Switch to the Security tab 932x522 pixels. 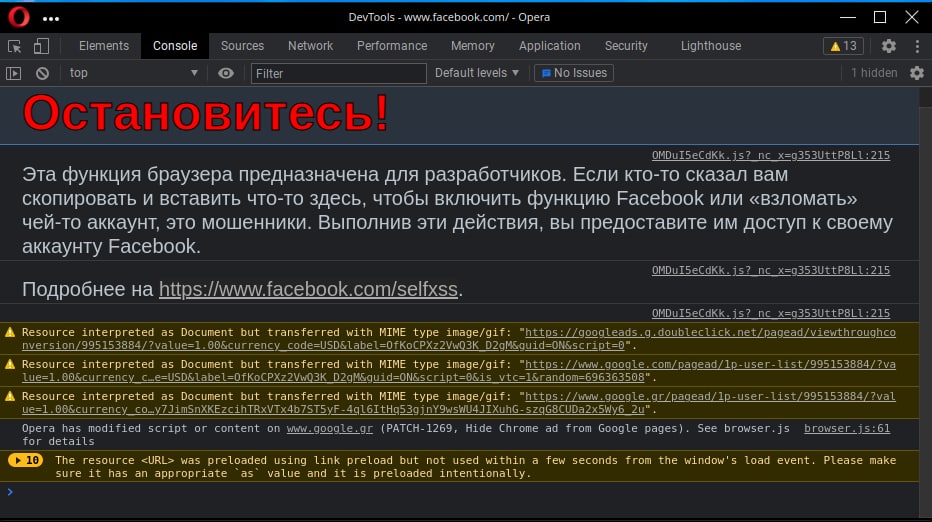tap(626, 46)
